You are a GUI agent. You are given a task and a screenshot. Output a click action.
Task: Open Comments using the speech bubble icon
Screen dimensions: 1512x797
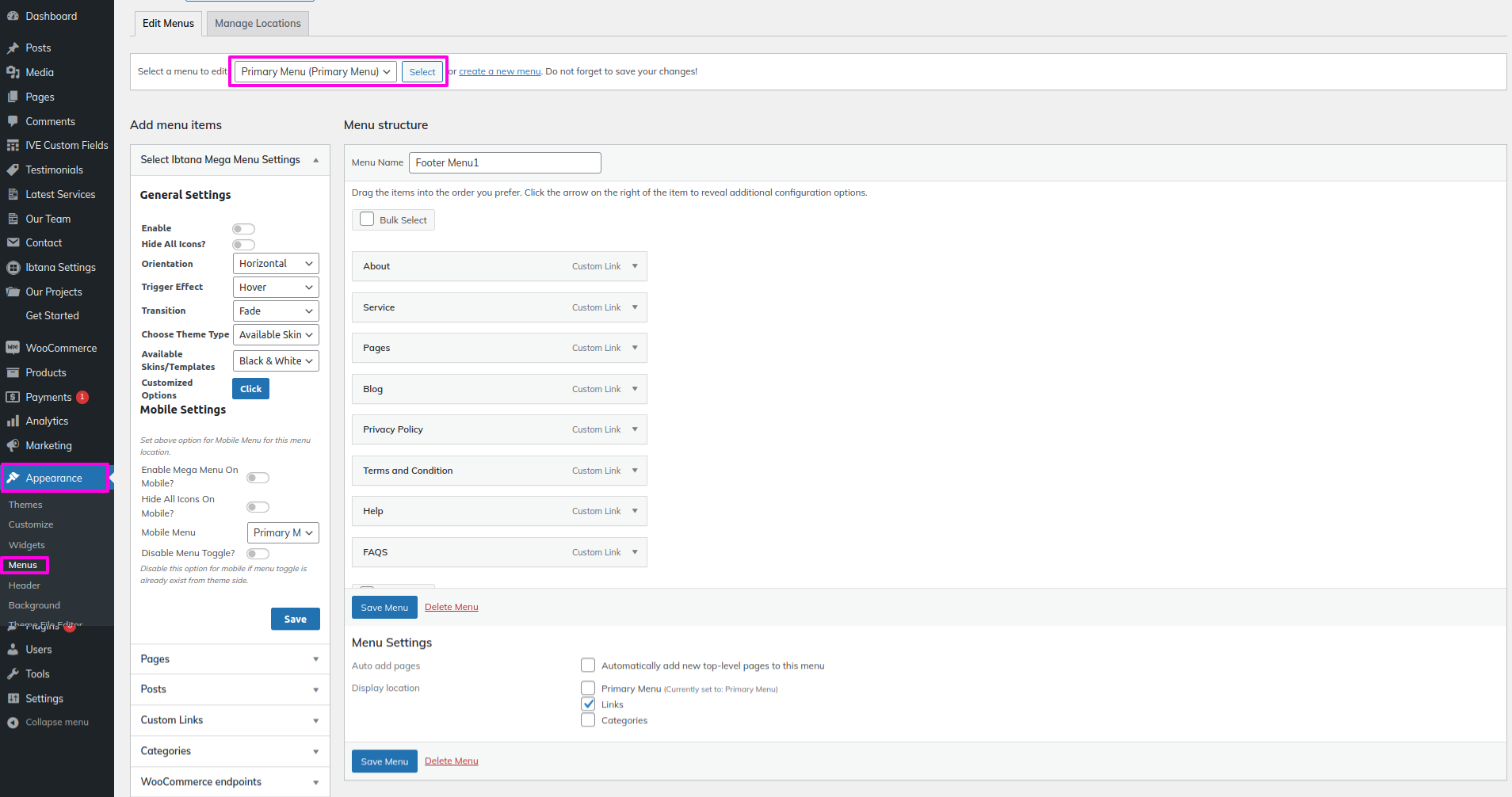pos(13,121)
